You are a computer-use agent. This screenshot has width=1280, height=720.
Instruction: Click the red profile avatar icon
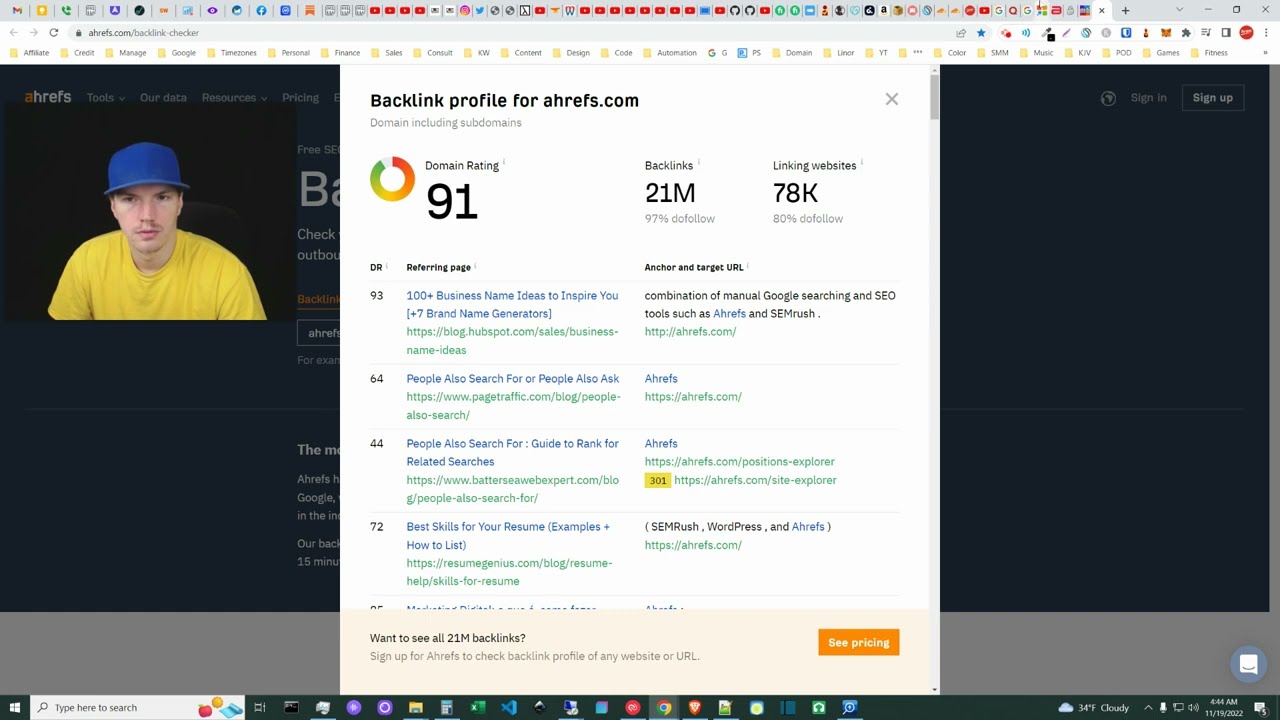[1246, 33]
